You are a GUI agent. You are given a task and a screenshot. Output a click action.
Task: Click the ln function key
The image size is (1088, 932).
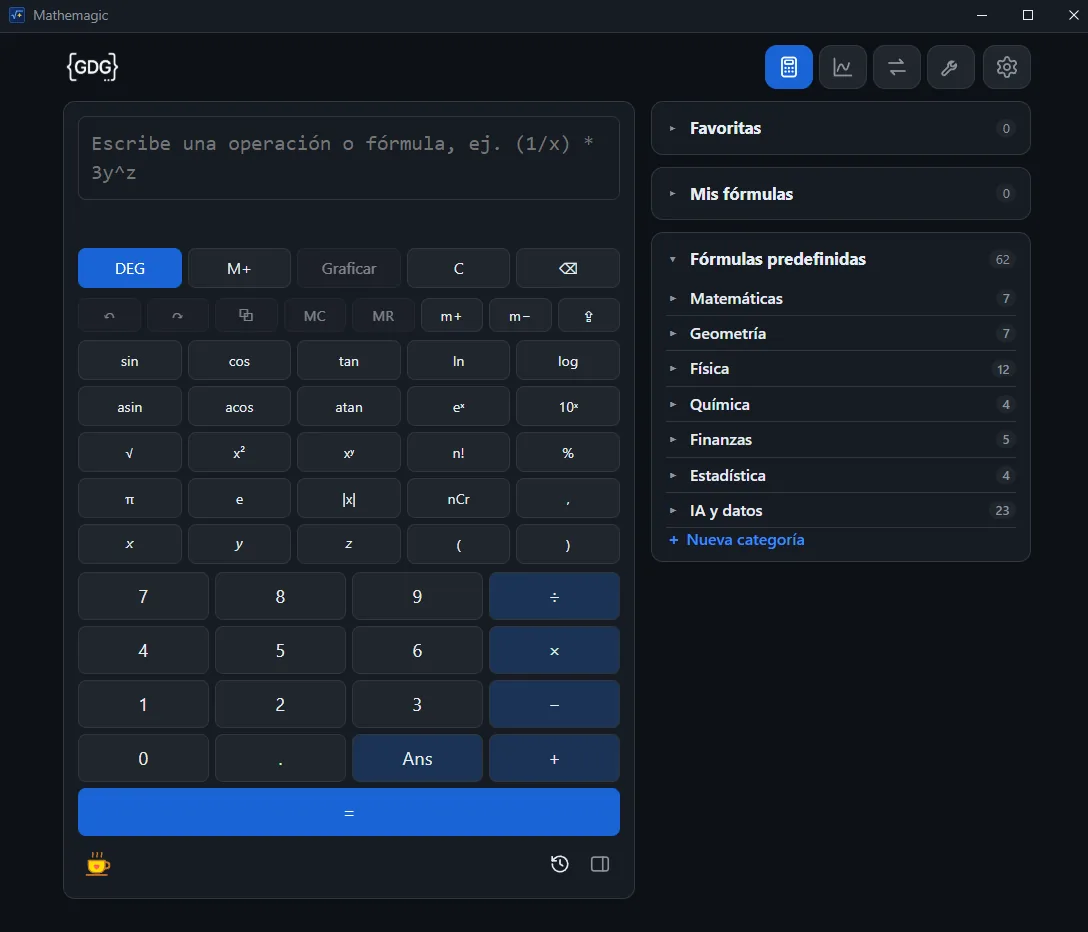coord(458,361)
